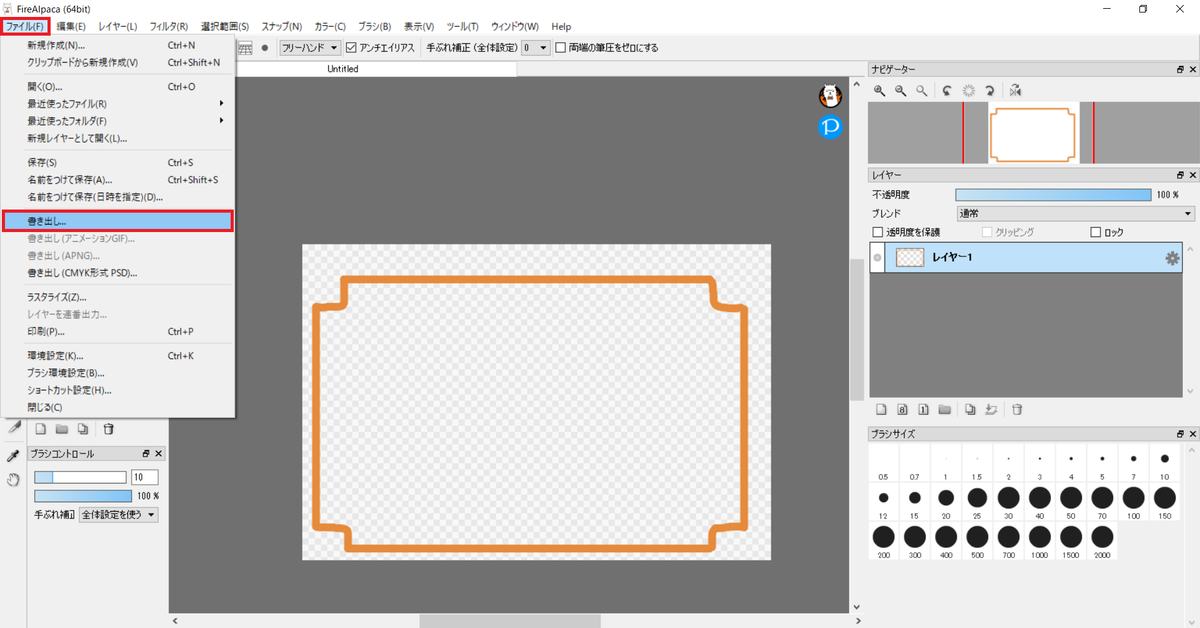The image size is (1200, 628).
Task: Select brush size 2000 preset
Action: coord(1101,543)
